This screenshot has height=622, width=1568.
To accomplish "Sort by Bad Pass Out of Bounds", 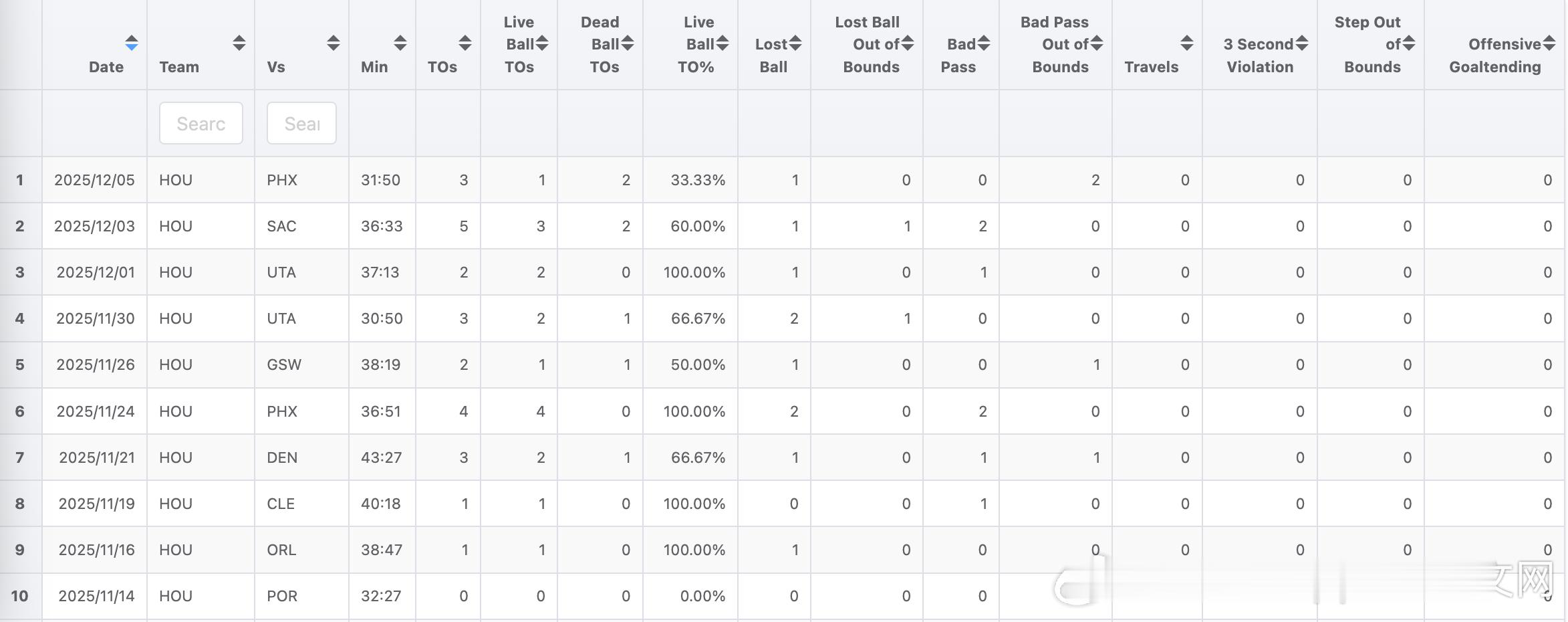I will click(1096, 43).
